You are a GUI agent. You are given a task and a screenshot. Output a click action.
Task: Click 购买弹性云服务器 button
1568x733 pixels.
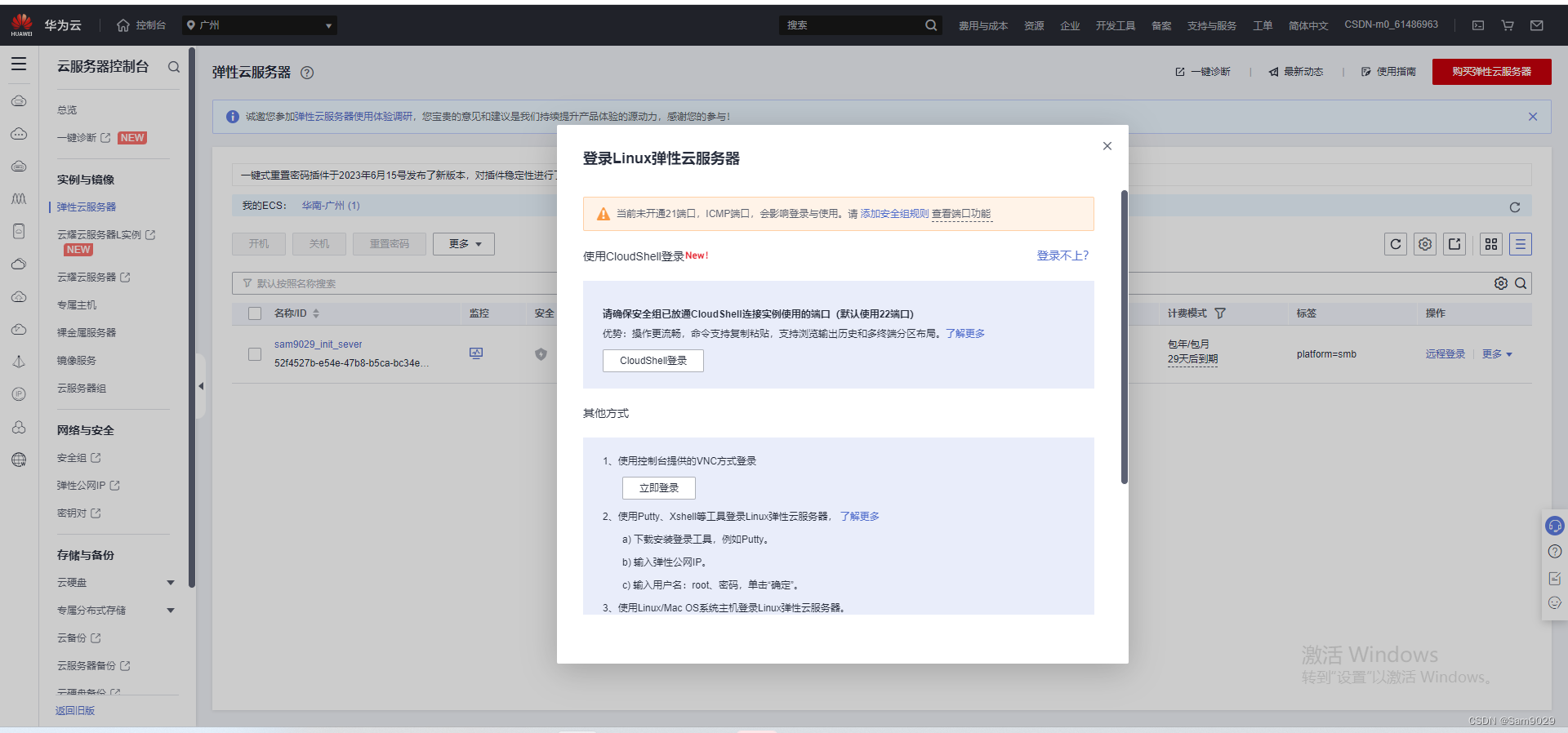(1491, 72)
